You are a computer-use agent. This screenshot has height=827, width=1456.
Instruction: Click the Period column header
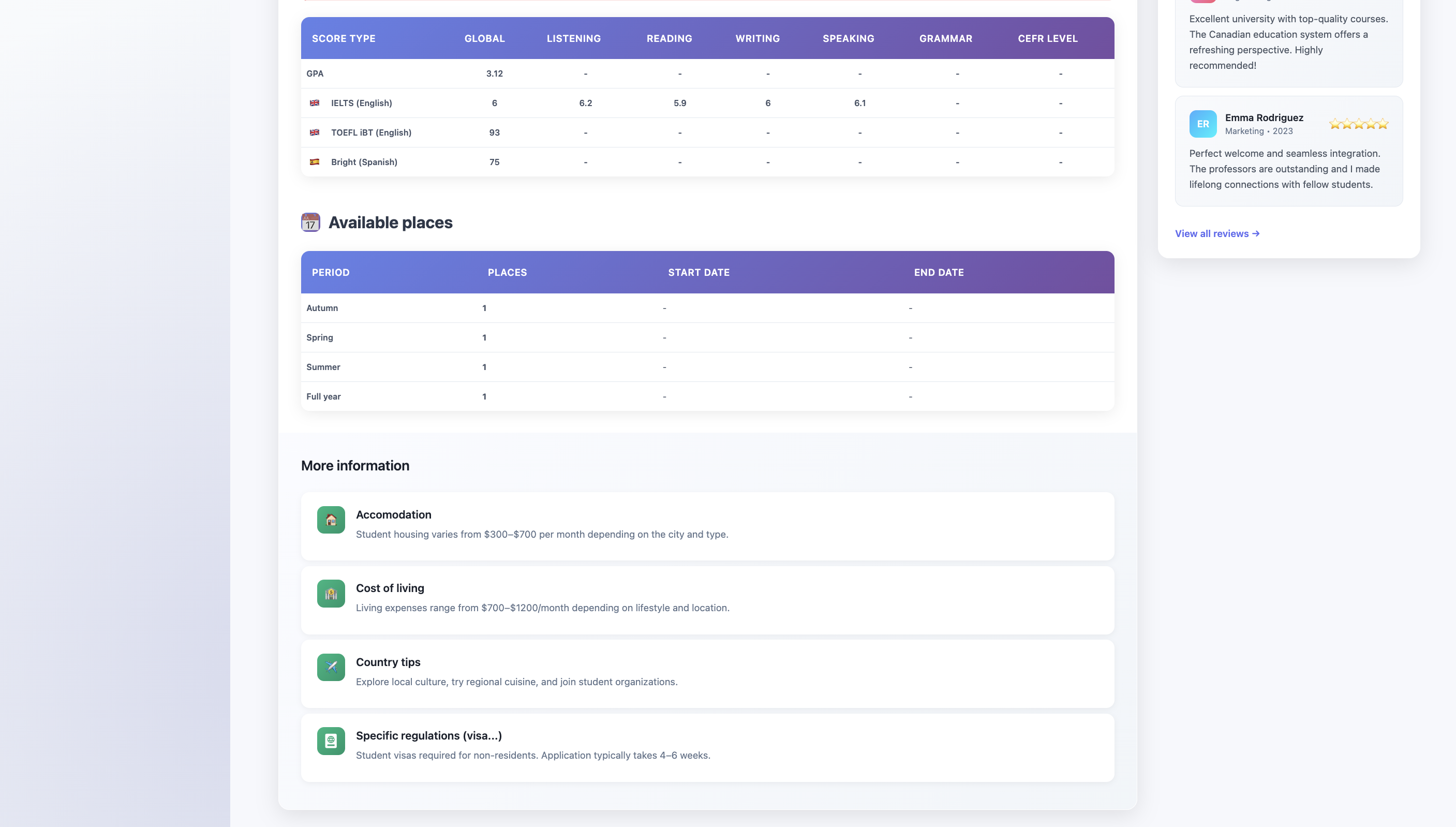[331, 273]
